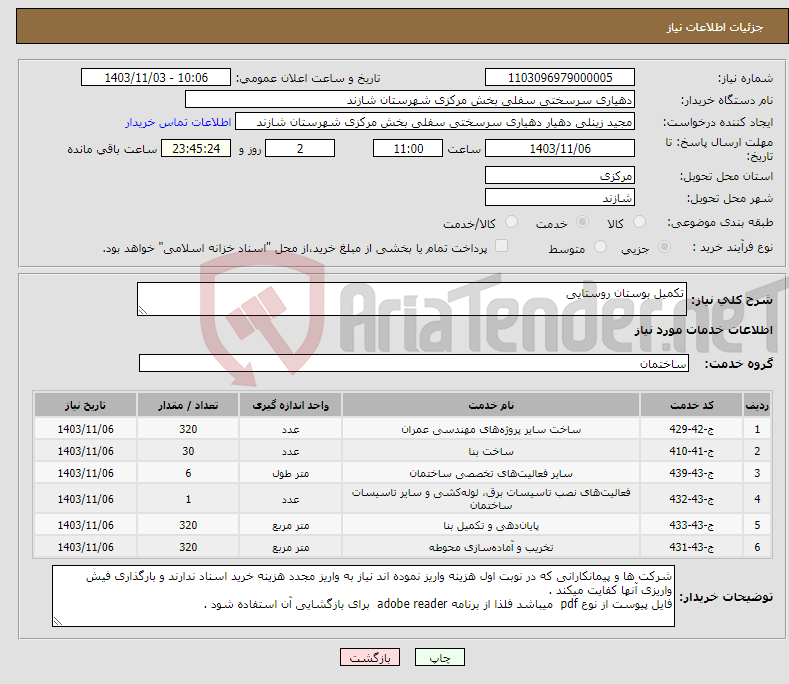Select the خدمت radio button
Screen dimensions: 789x684
click(x=582, y=222)
